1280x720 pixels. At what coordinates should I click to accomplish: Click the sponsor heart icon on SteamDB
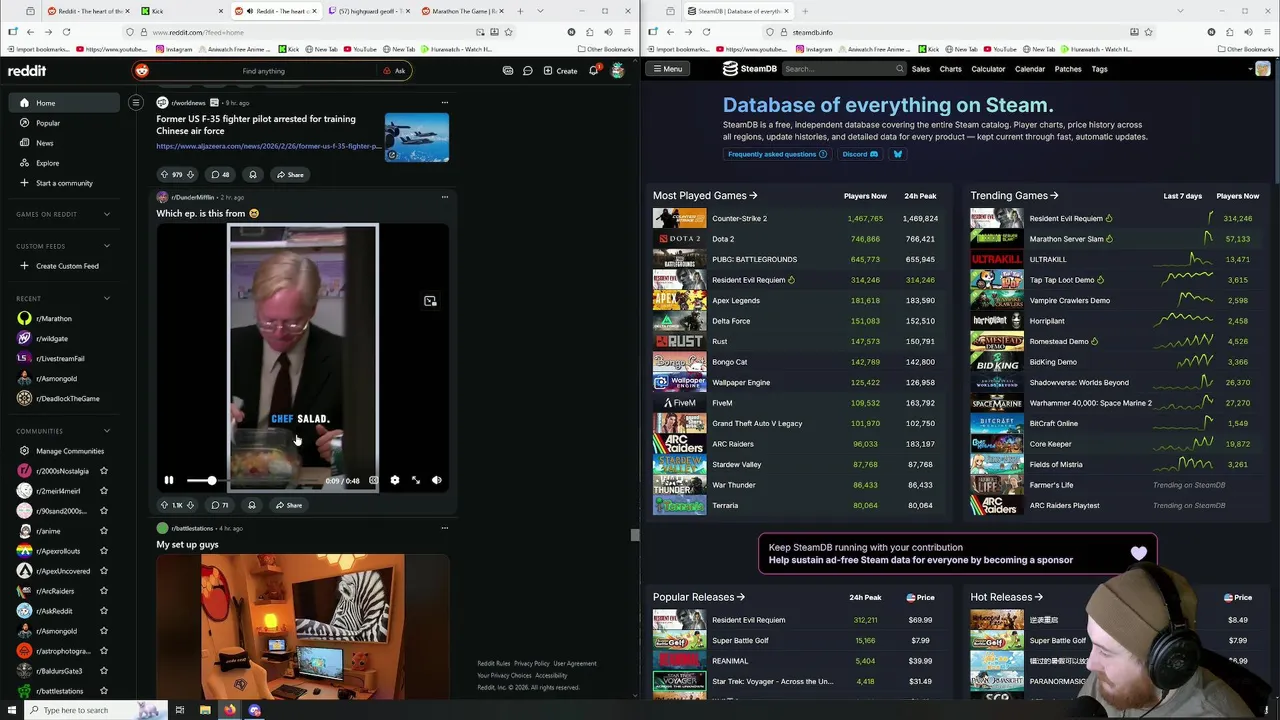(1138, 553)
